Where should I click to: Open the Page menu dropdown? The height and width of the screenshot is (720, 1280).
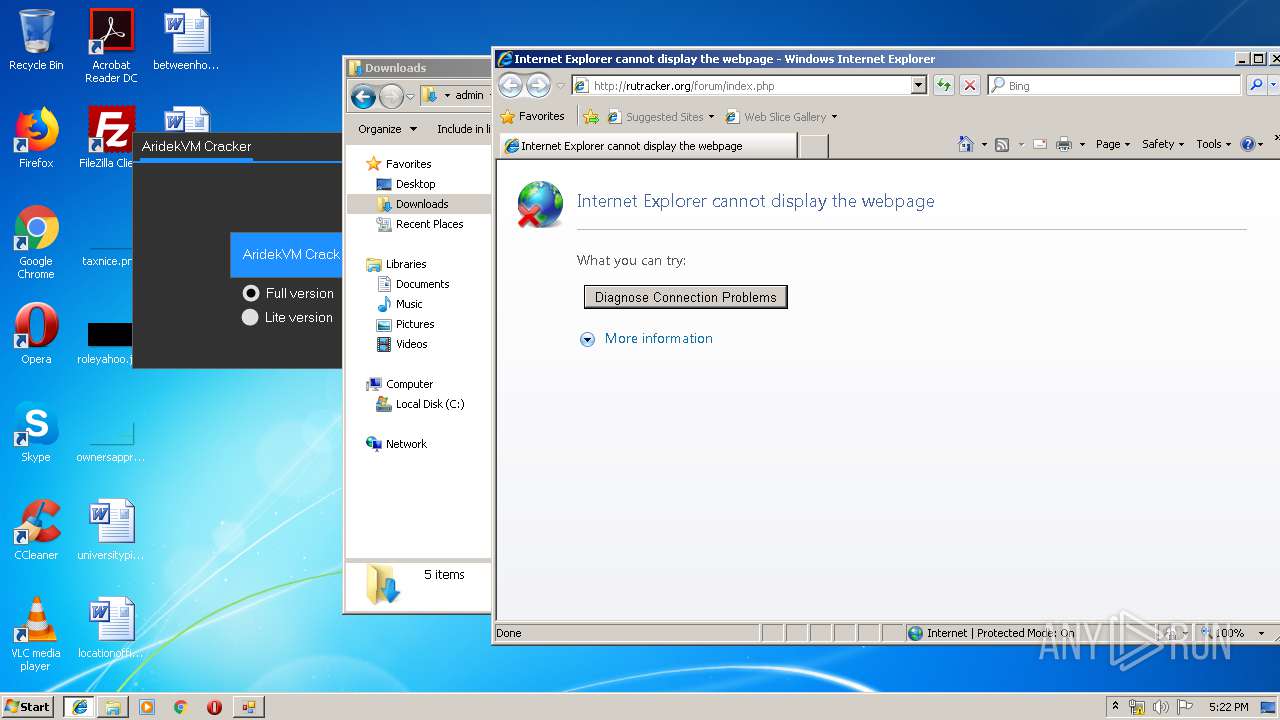(1112, 144)
